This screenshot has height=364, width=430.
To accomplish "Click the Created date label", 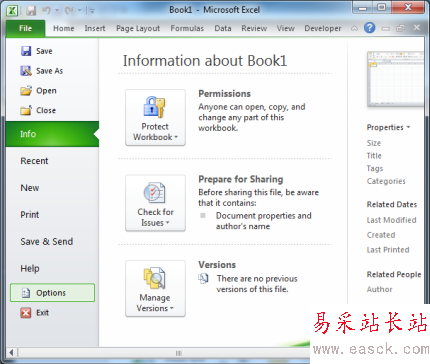I will coord(381,235).
